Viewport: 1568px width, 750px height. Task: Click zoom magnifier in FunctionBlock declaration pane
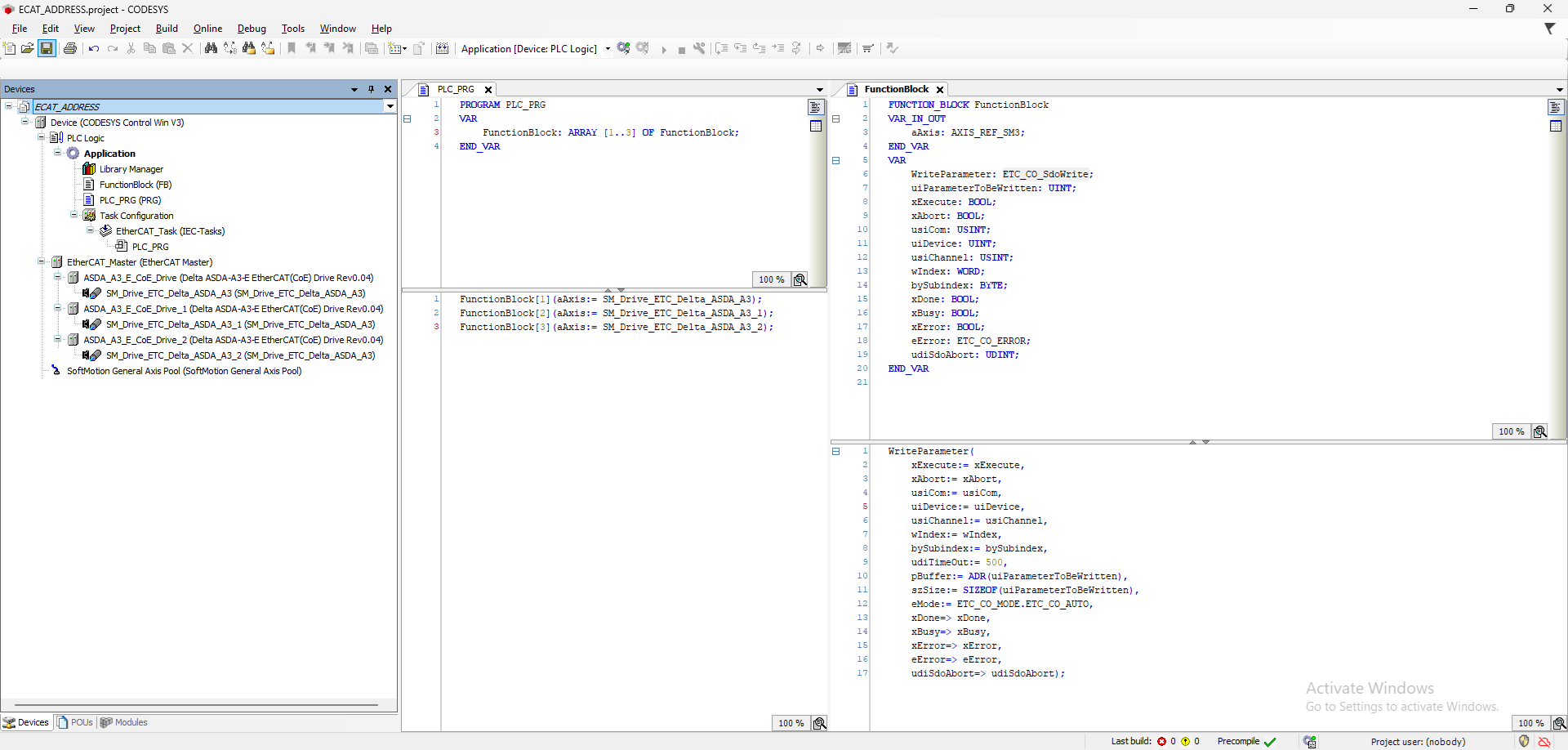(x=1540, y=431)
